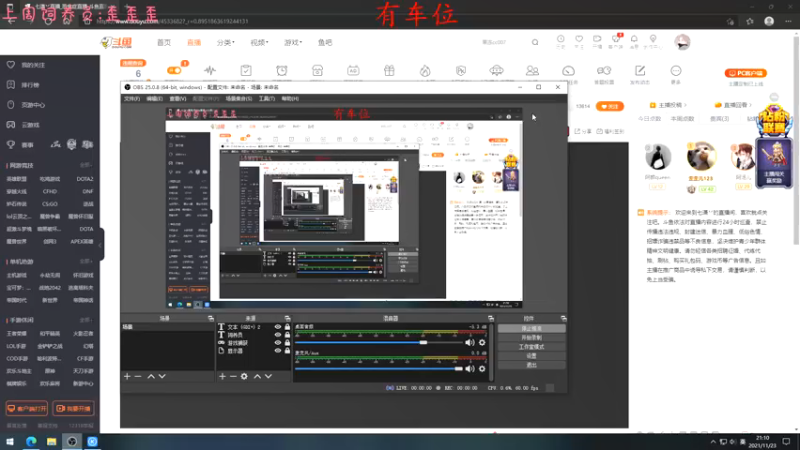800x450 pixels.
Task: Click the orange follow button beside 13614
Action: [610, 106]
